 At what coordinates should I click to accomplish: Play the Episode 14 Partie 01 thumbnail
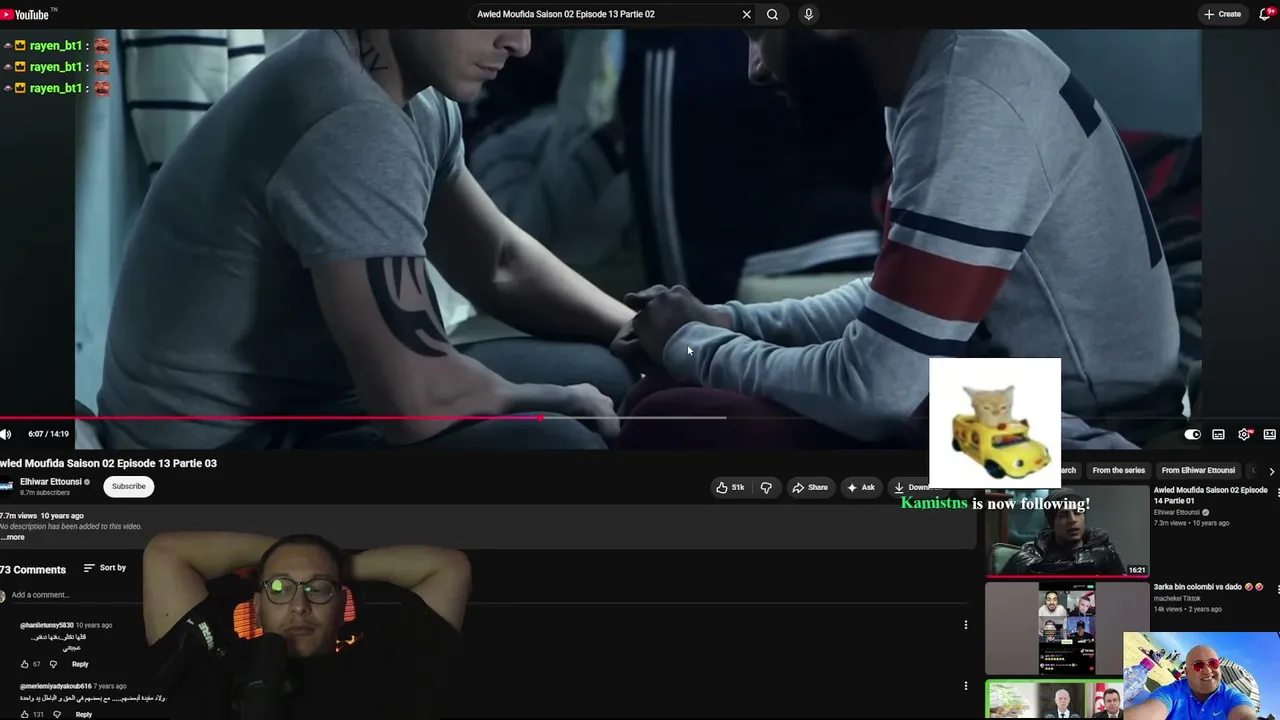pyautogui.click(x=1067, y=531)
